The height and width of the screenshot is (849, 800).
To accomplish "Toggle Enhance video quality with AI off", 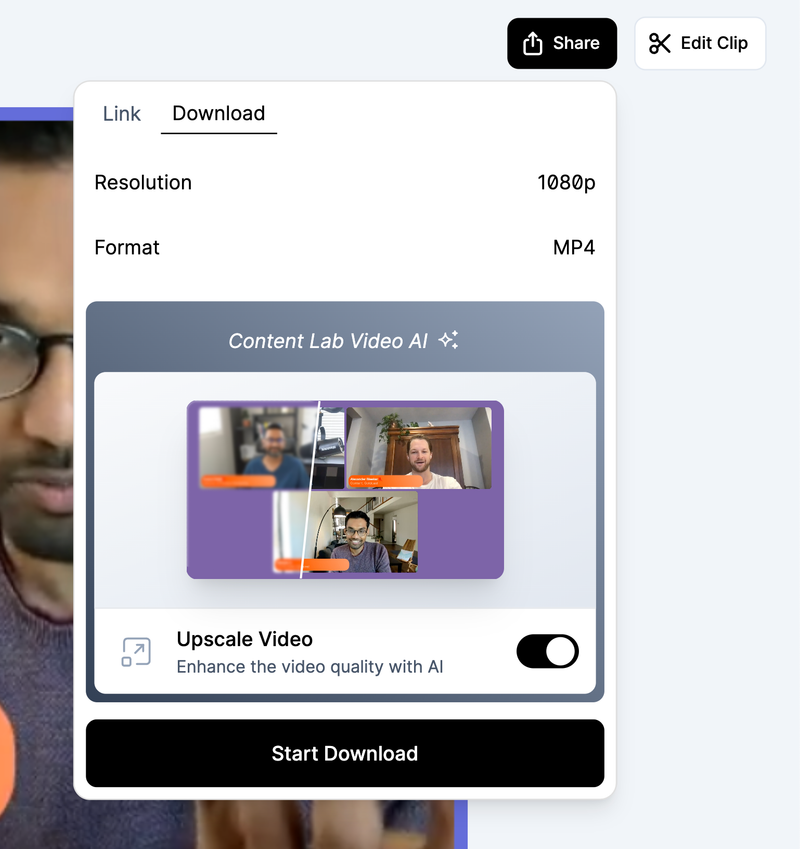I will (x=547, y=651).
